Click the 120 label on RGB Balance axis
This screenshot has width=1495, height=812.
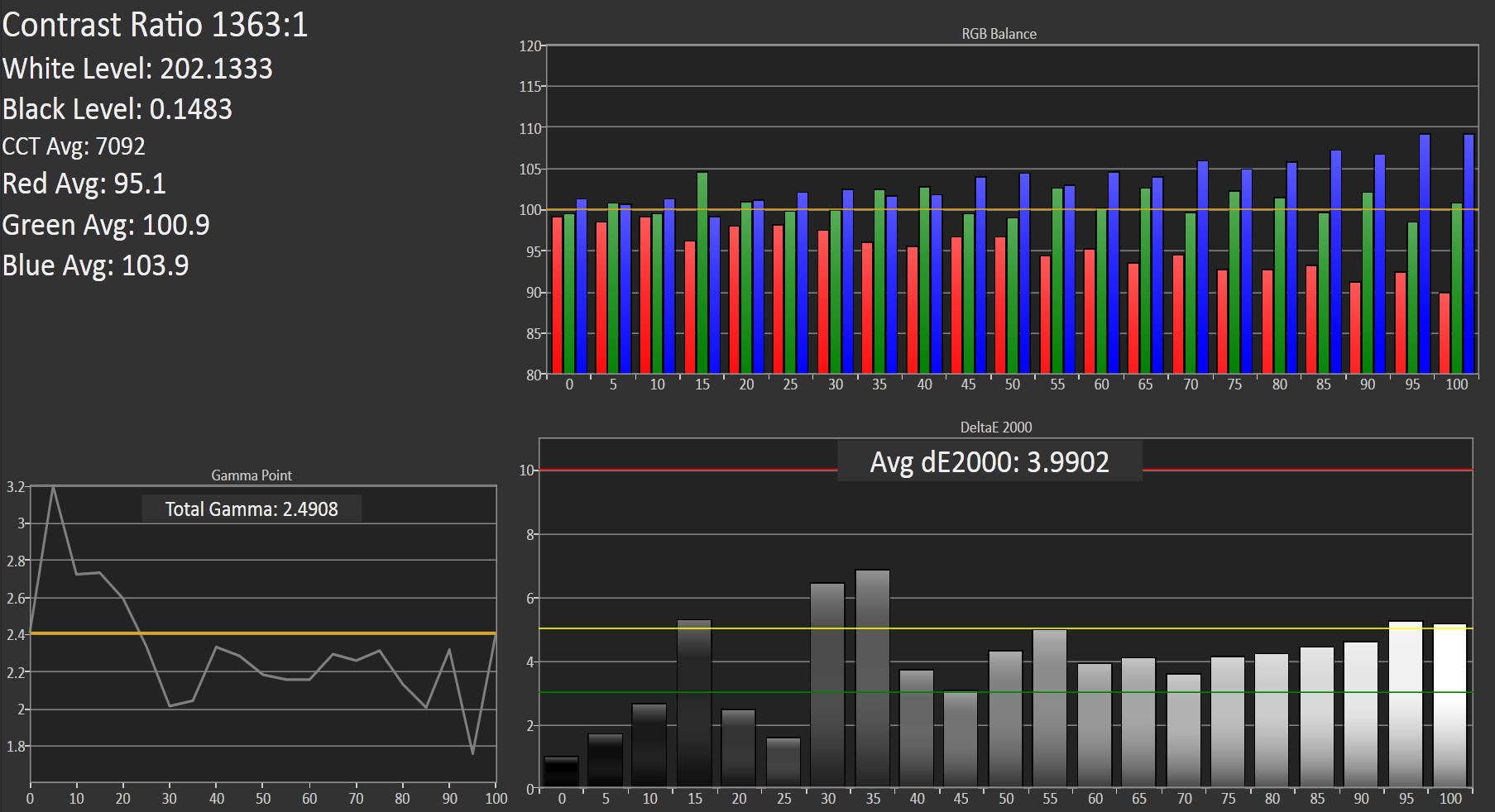[530, 46]
